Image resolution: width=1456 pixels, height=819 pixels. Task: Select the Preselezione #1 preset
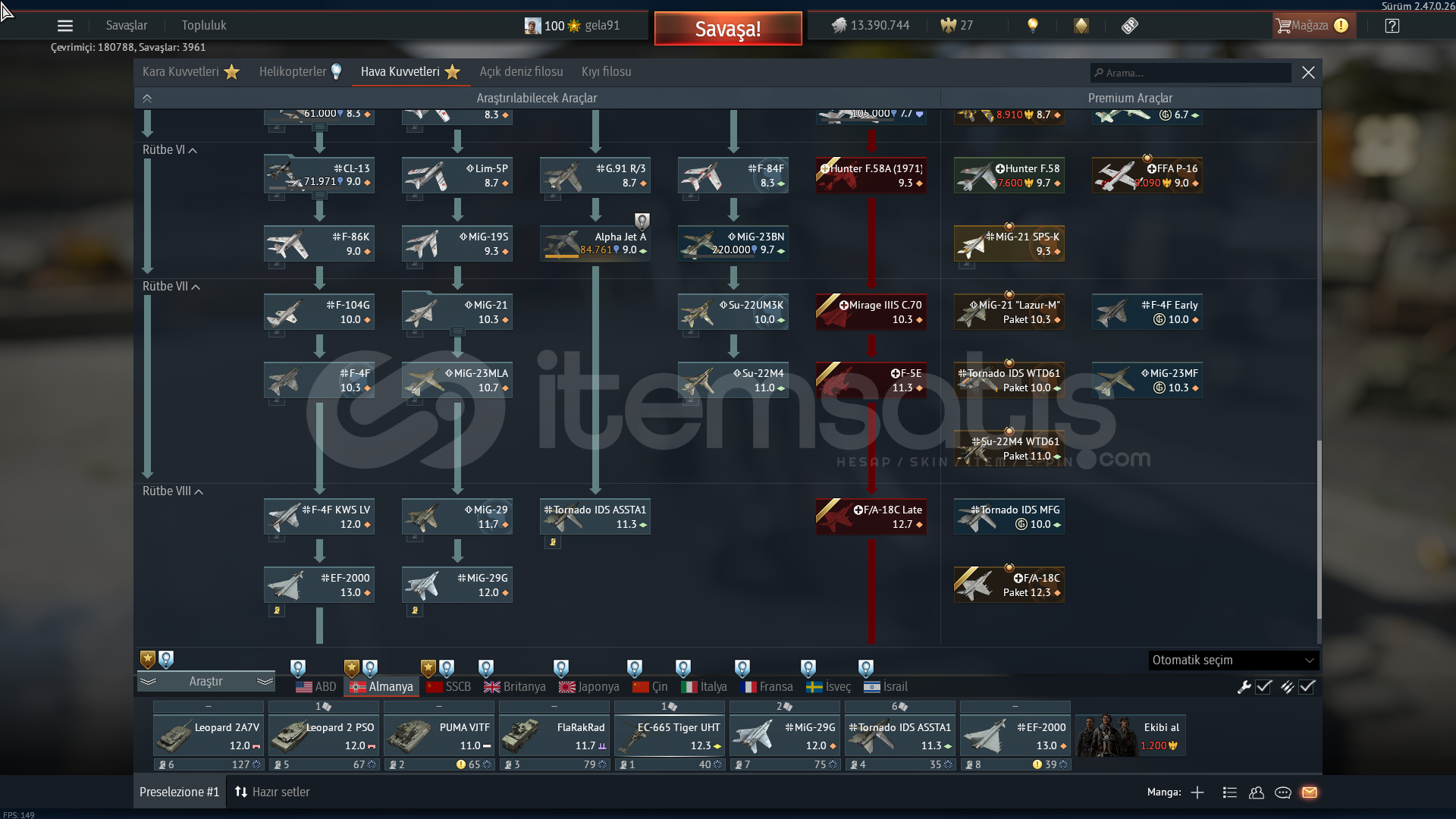coord(180,792)
